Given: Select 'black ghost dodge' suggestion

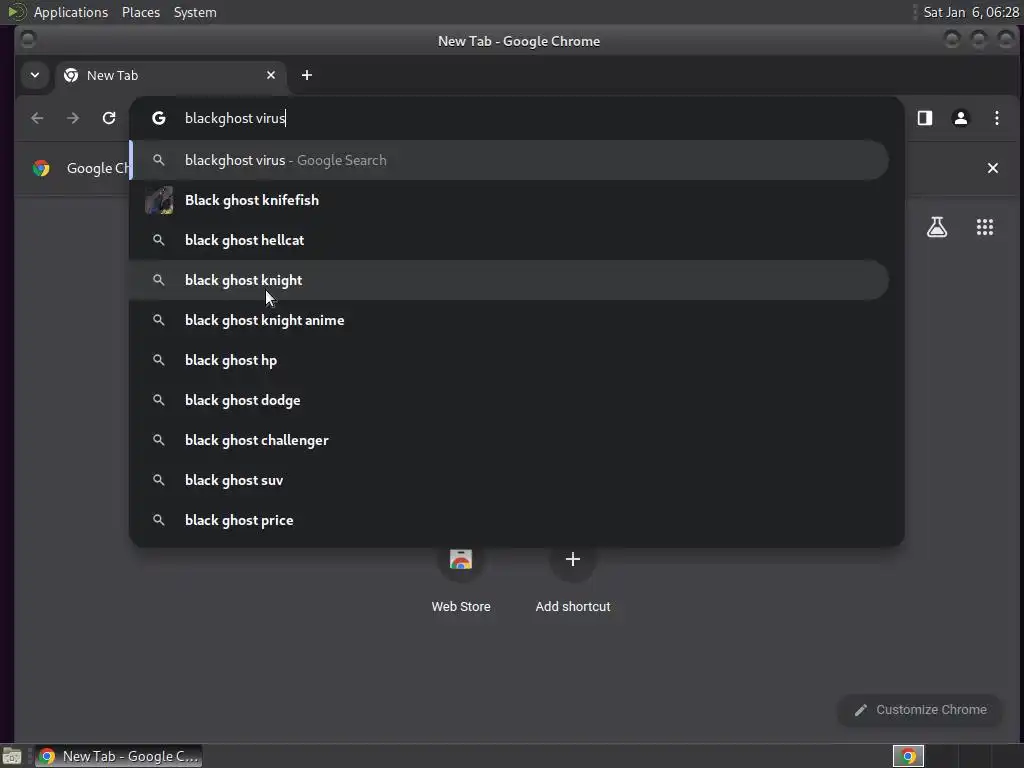Looking at the screenshot, I should (x=509, y=400).
